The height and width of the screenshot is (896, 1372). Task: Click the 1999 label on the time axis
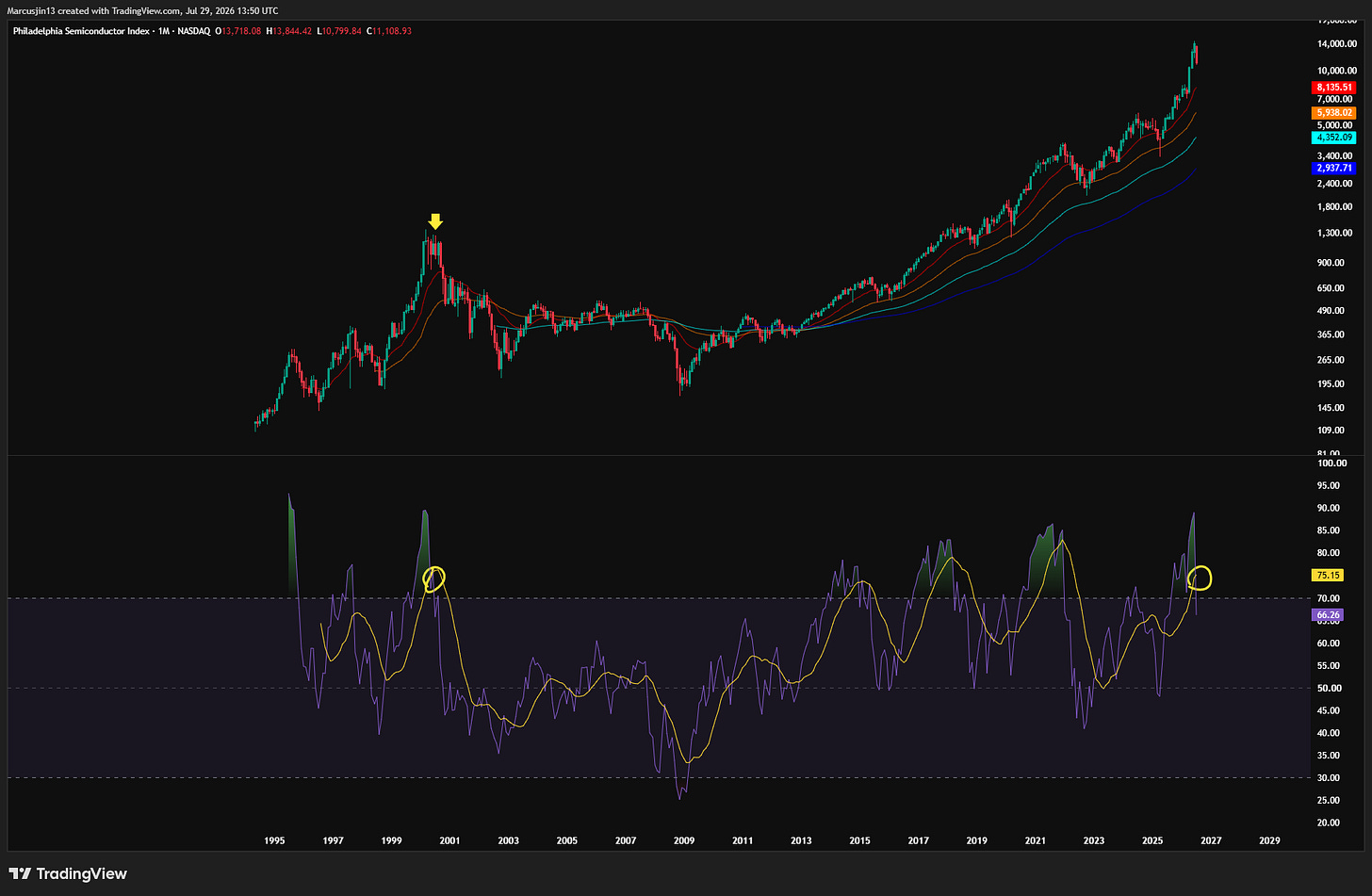click(x=391, y=840)
